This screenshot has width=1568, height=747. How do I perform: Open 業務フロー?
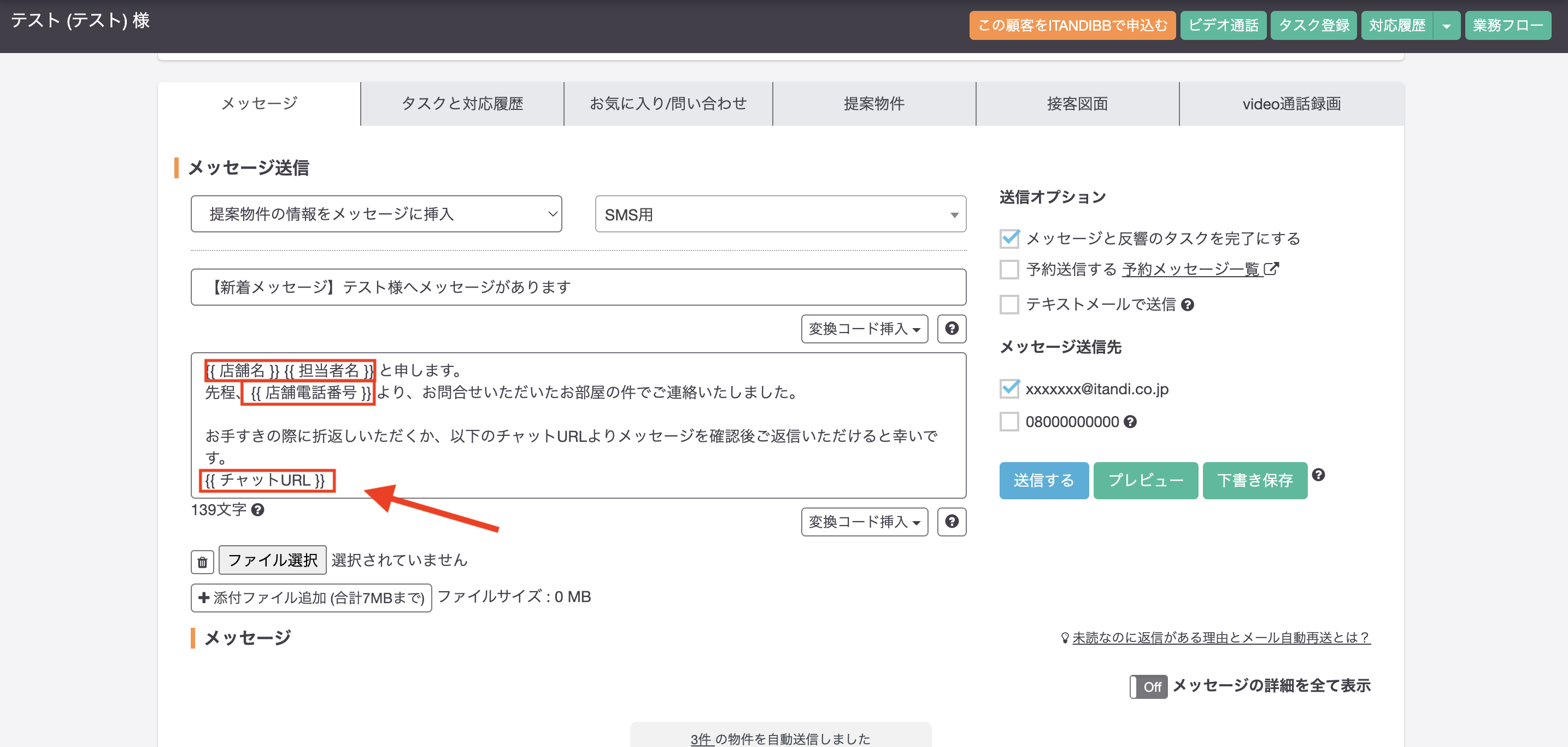(1508, 26)
